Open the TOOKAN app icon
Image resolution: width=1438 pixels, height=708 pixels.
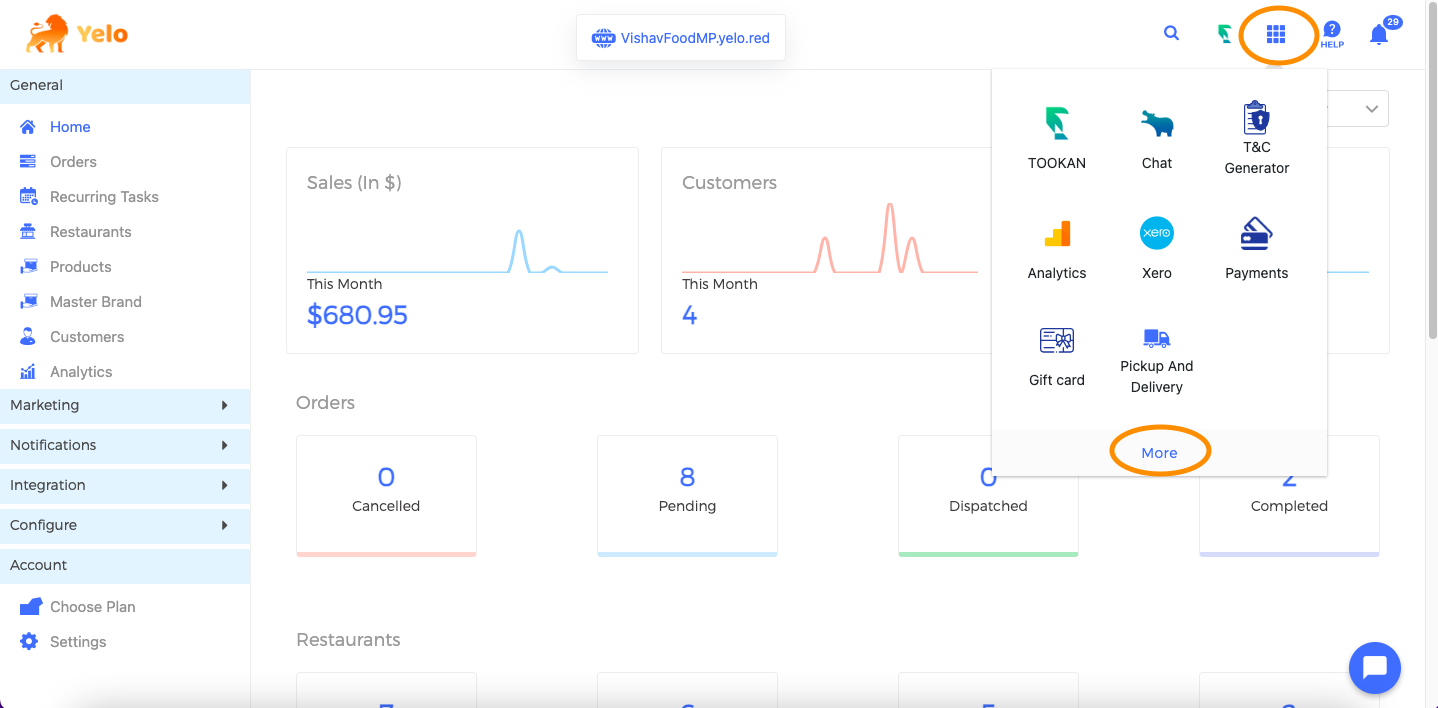click(1056, 124)
